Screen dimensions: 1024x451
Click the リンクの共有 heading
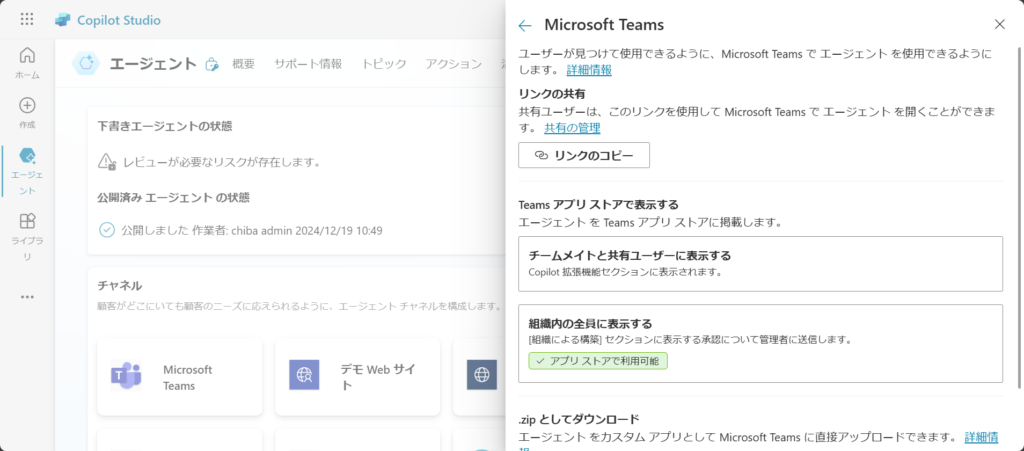point(552,94)
